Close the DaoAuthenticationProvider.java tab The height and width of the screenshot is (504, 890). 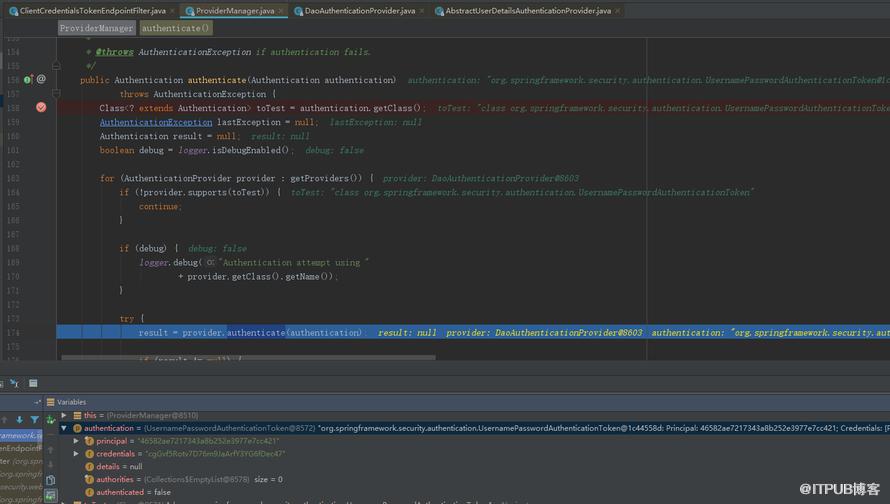tap(422, 11)
